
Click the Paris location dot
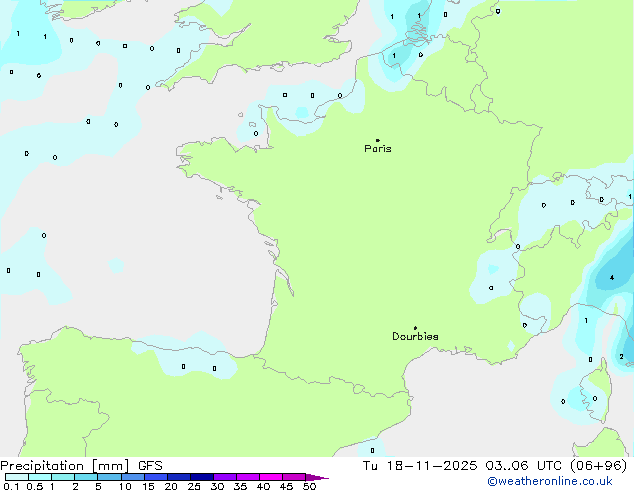[x=378, y=140]
